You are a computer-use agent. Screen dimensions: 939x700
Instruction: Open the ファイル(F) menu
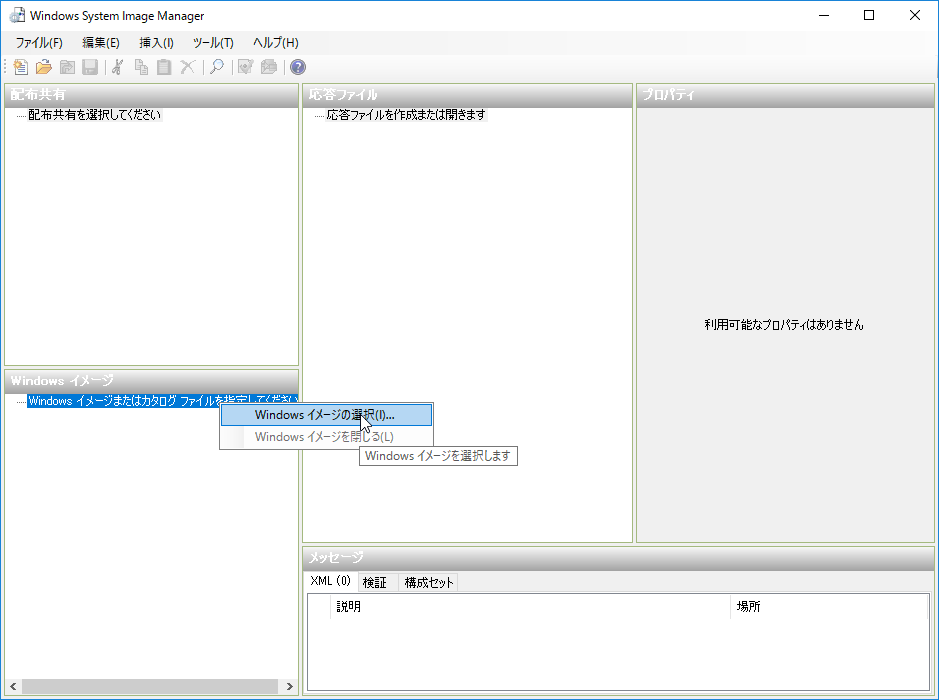39,43
